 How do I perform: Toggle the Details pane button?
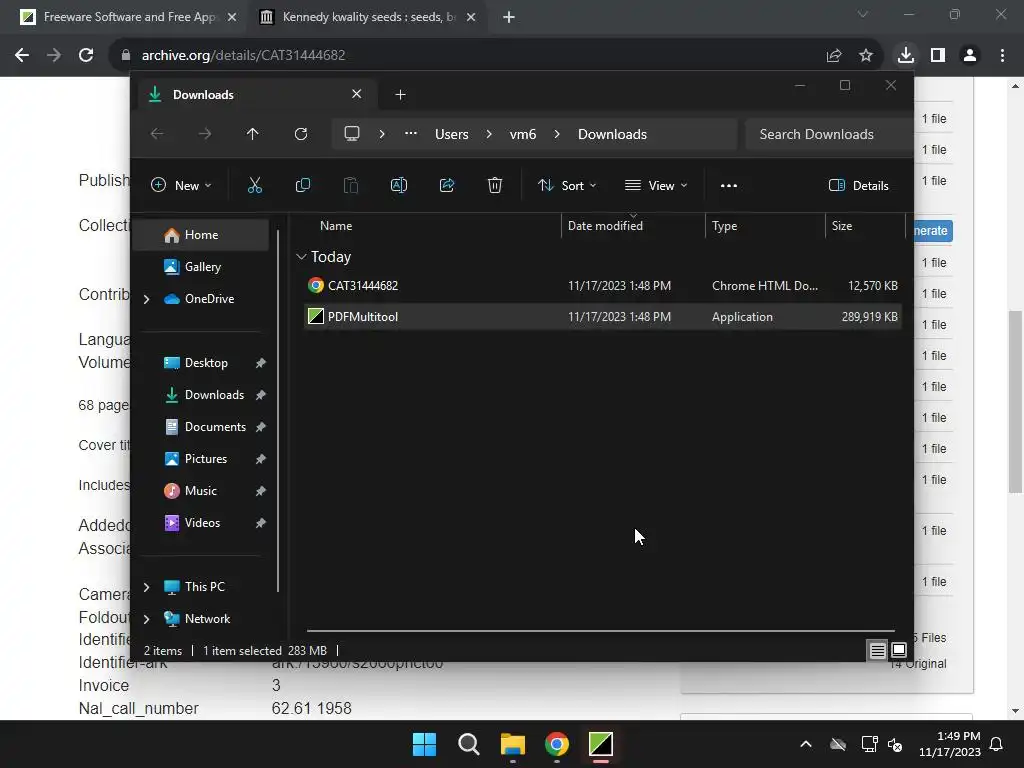859,185
